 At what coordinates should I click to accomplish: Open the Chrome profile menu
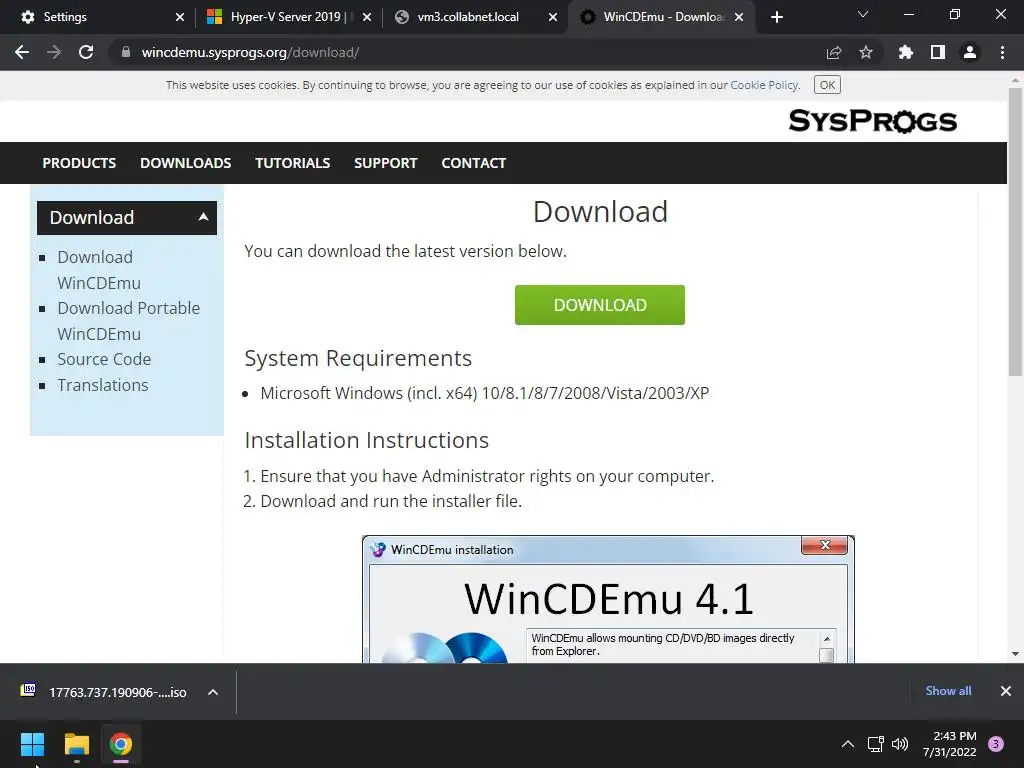[970, 52]
